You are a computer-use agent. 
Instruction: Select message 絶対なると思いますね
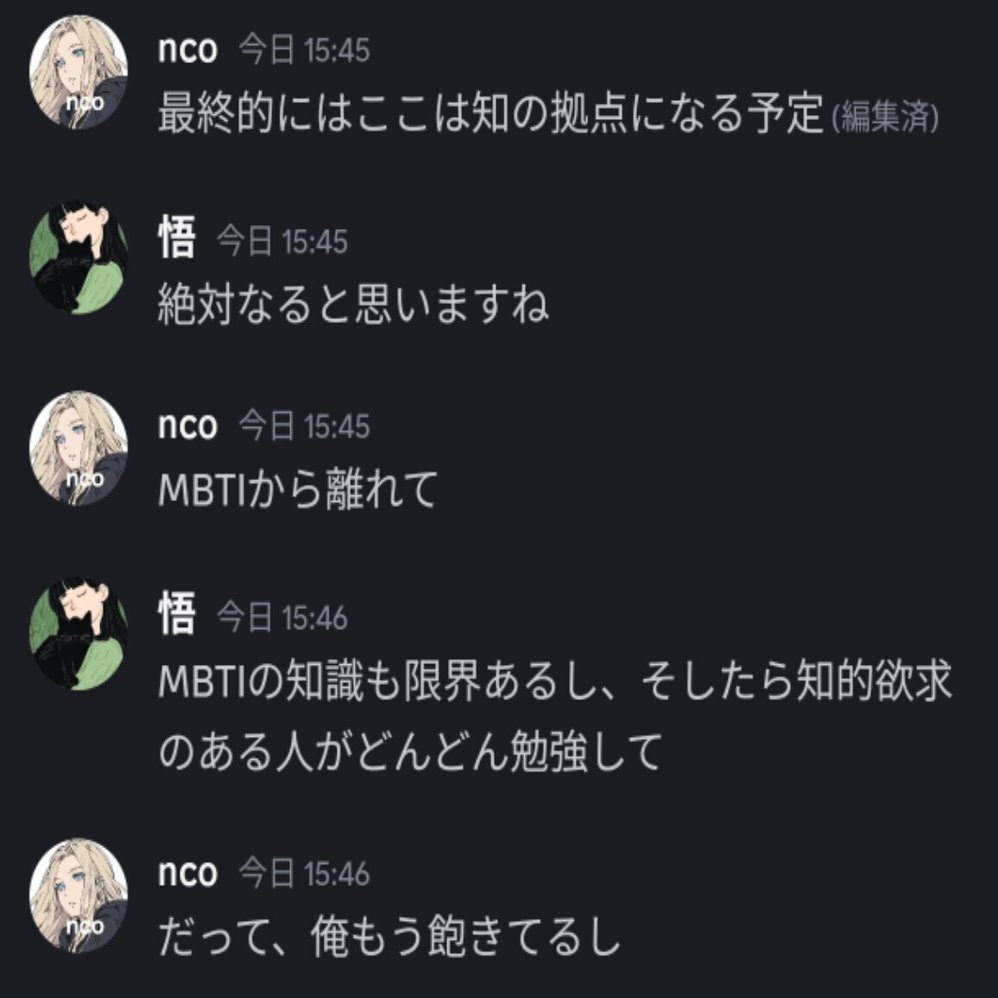tap(353, 304)
